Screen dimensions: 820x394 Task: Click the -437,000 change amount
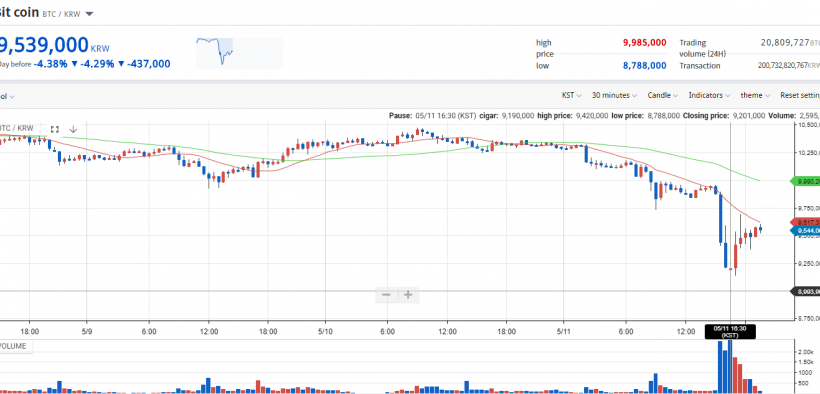pos(148,64)
